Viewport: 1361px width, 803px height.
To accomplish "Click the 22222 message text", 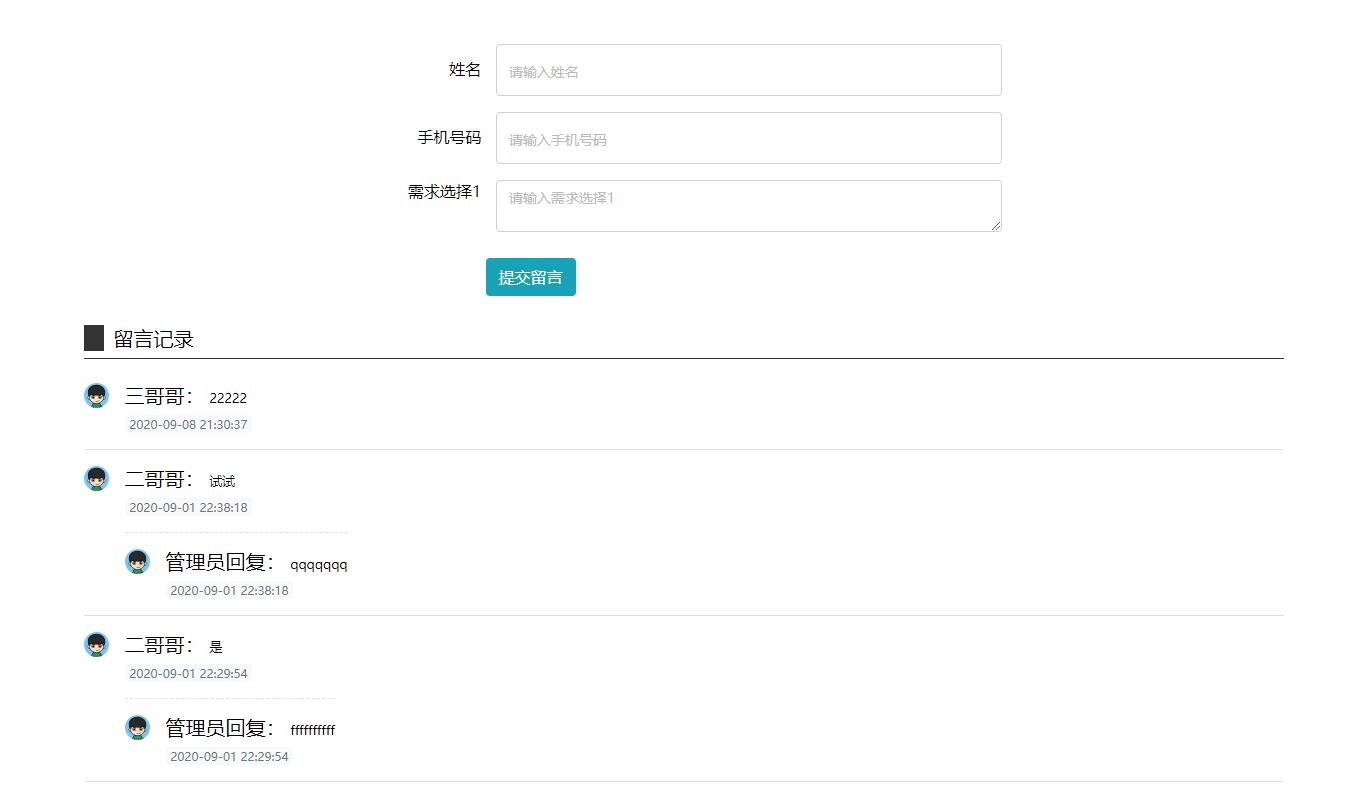I will [x=228, y=398].
